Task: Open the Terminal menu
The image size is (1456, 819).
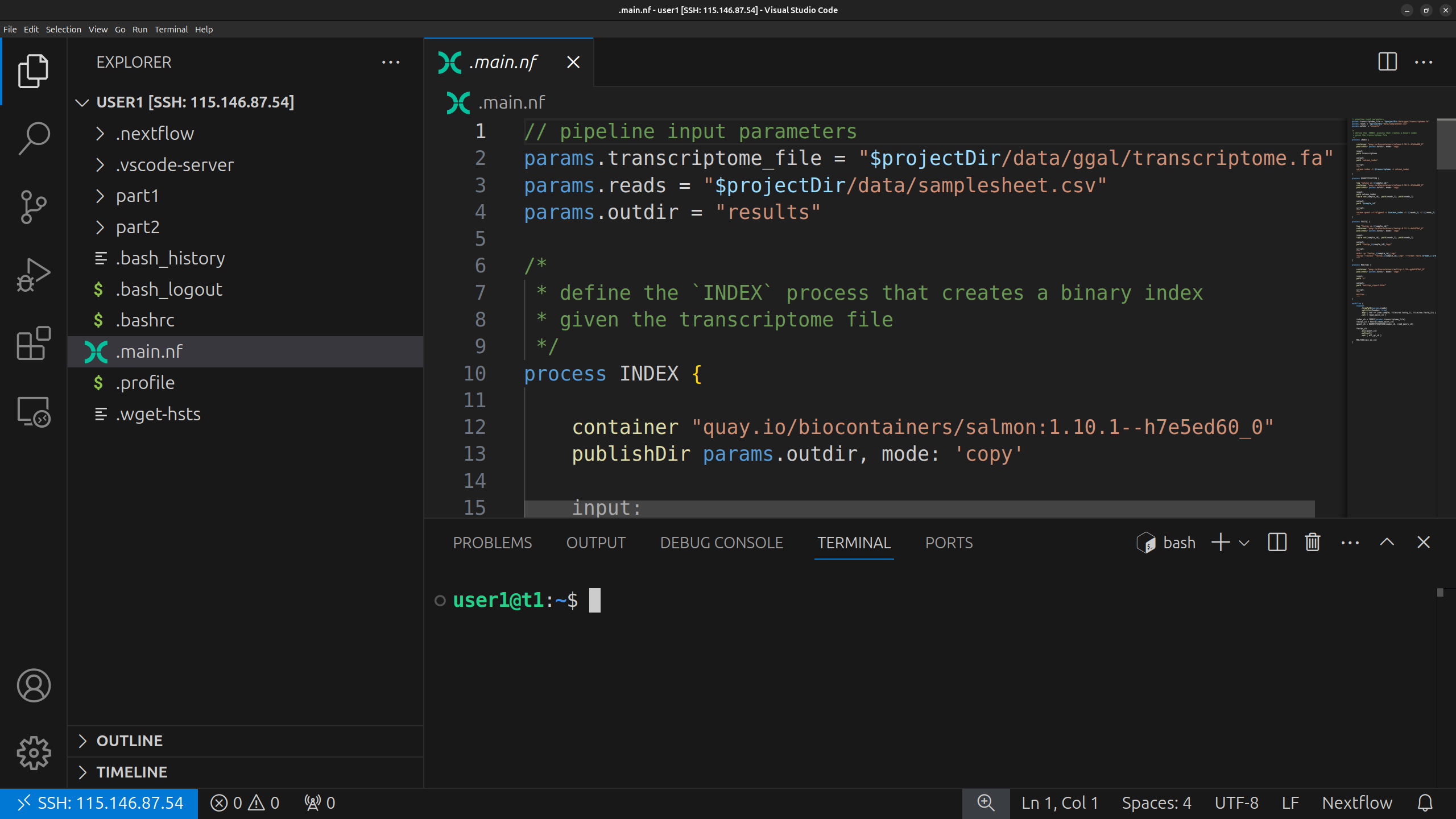Action: tap(171, 30)
